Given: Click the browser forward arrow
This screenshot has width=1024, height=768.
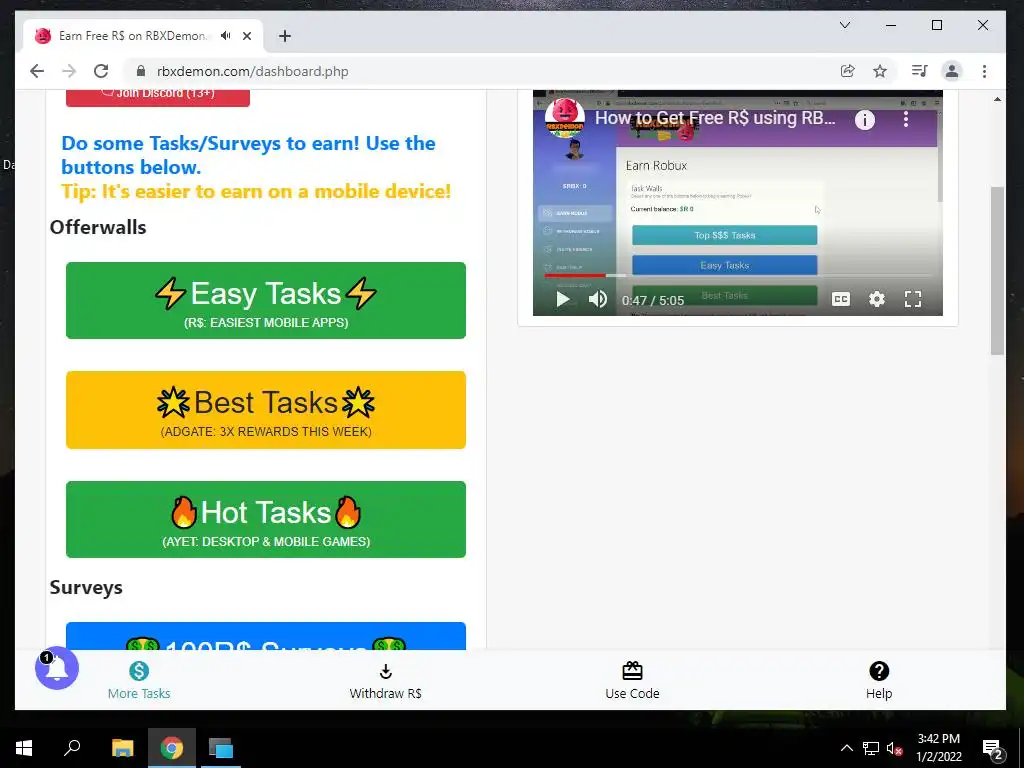Looking at the screenshot, I should 69,71.
